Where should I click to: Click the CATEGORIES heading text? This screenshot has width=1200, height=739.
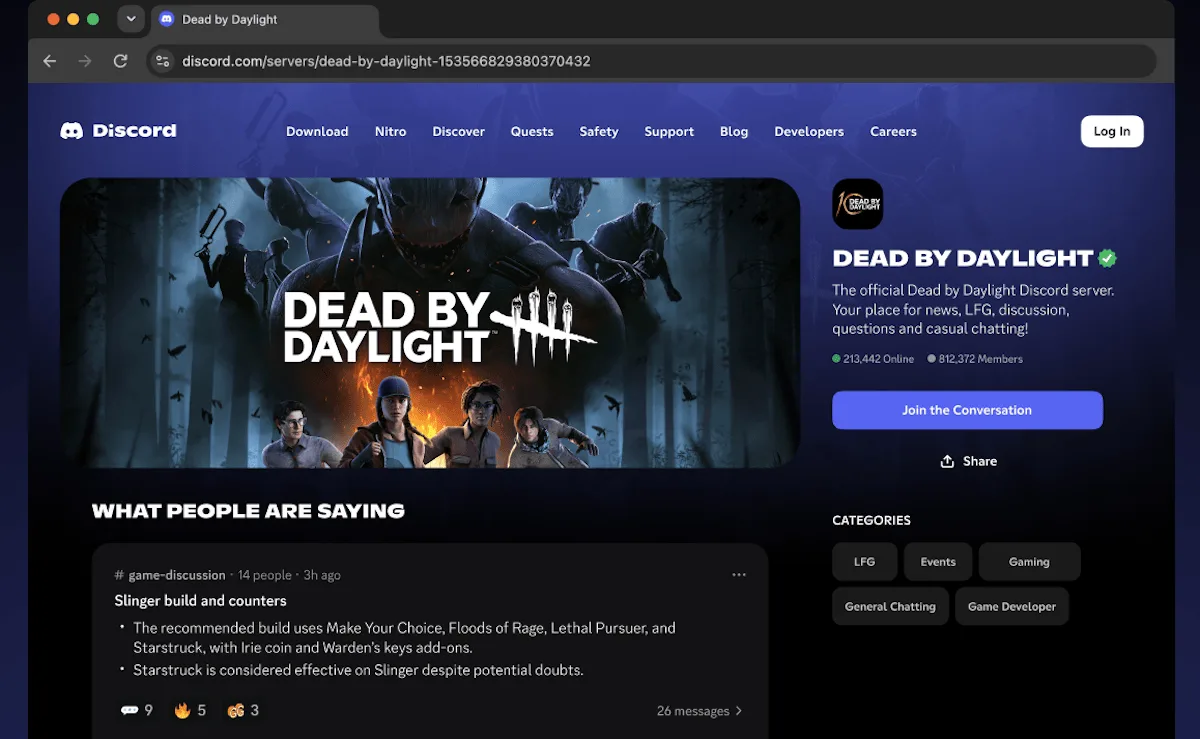pos(871,520)
